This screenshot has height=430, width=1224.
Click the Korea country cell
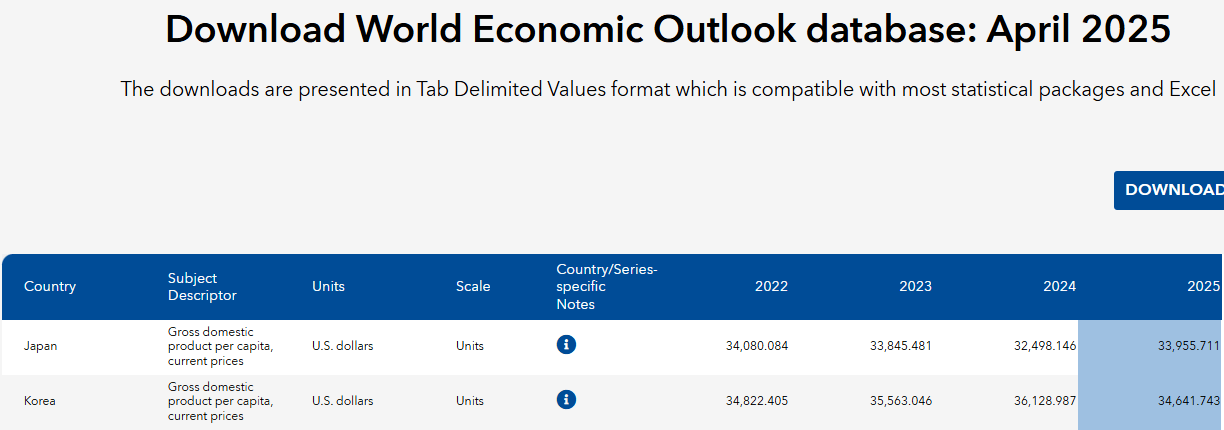tap(40, 401)
